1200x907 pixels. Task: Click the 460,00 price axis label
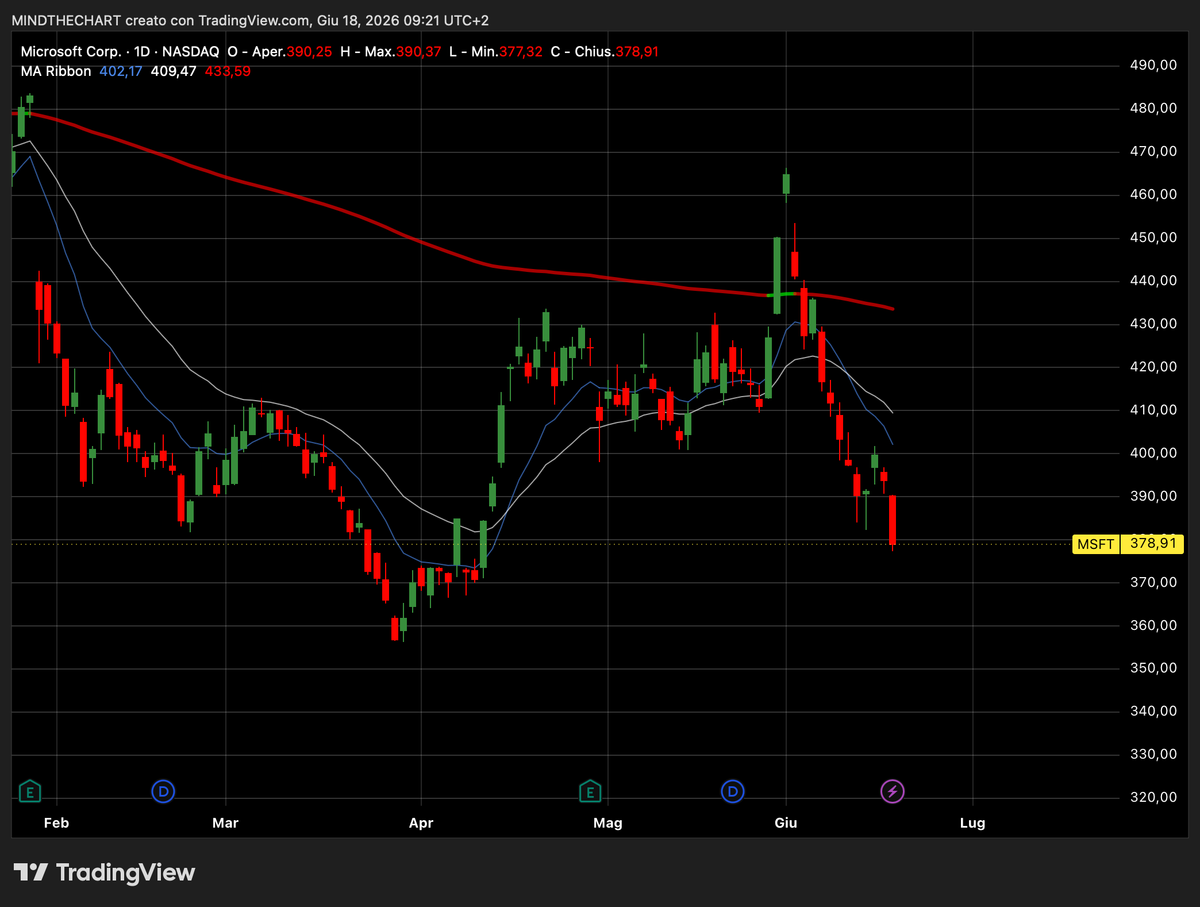click(1152, 194)
